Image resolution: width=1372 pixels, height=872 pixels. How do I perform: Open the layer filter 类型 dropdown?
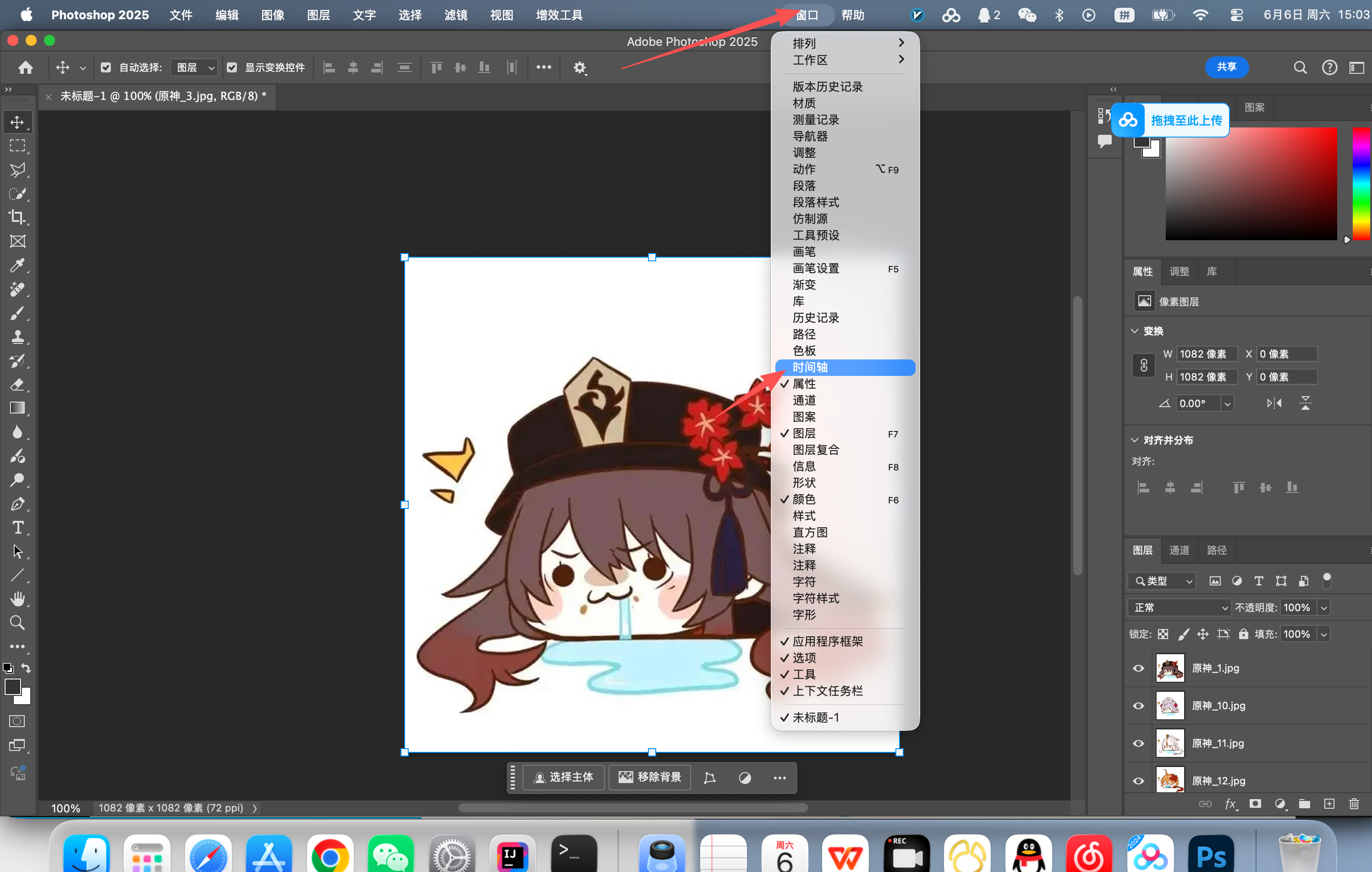click(1161, 581)
